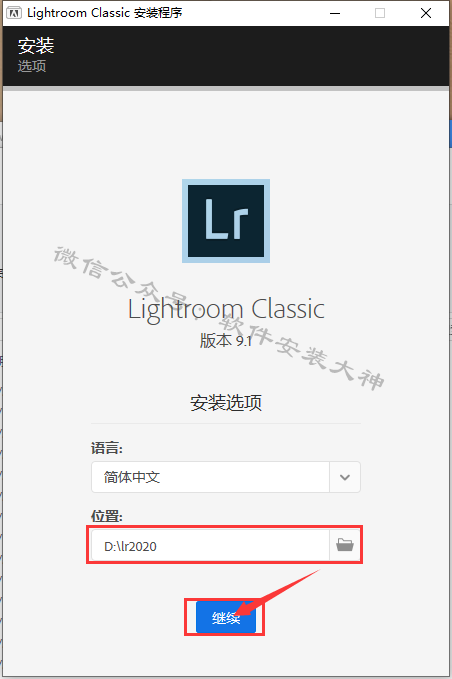
Task: Click the 位置 label
Action: (107, 516)
